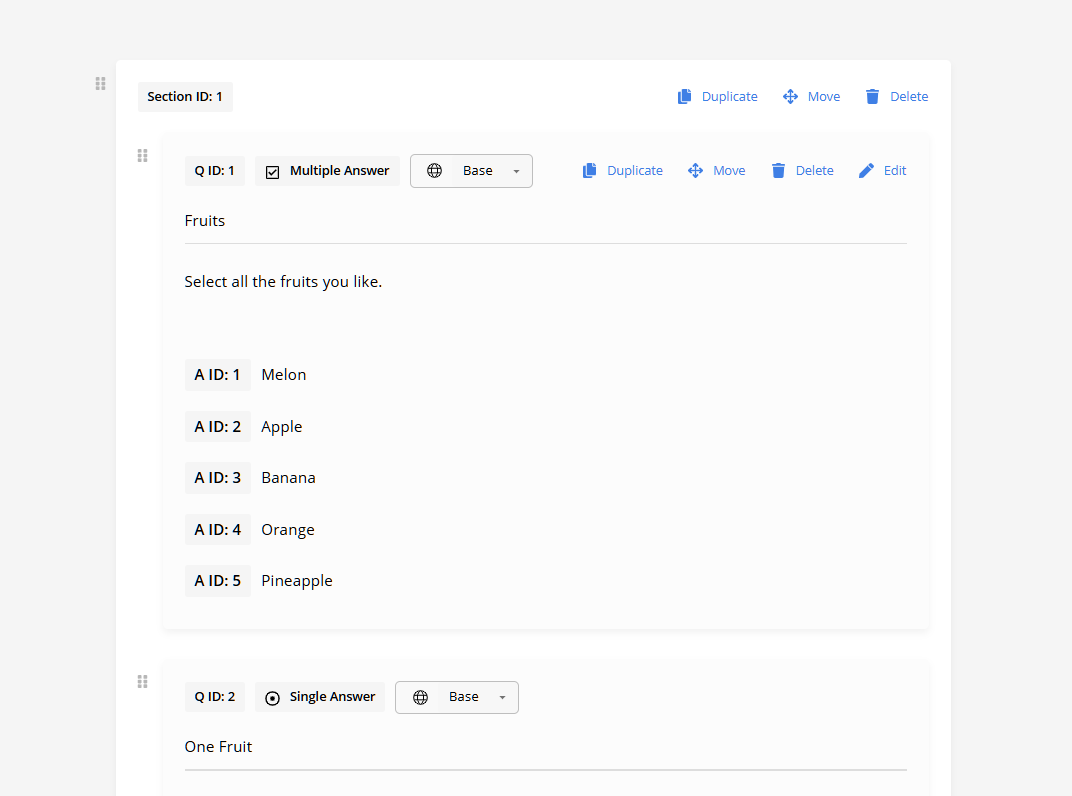The height and width of the screenshot is (796, 1072).
Task: Click the A ID: 2 badge
Action: tap(217, 427)
